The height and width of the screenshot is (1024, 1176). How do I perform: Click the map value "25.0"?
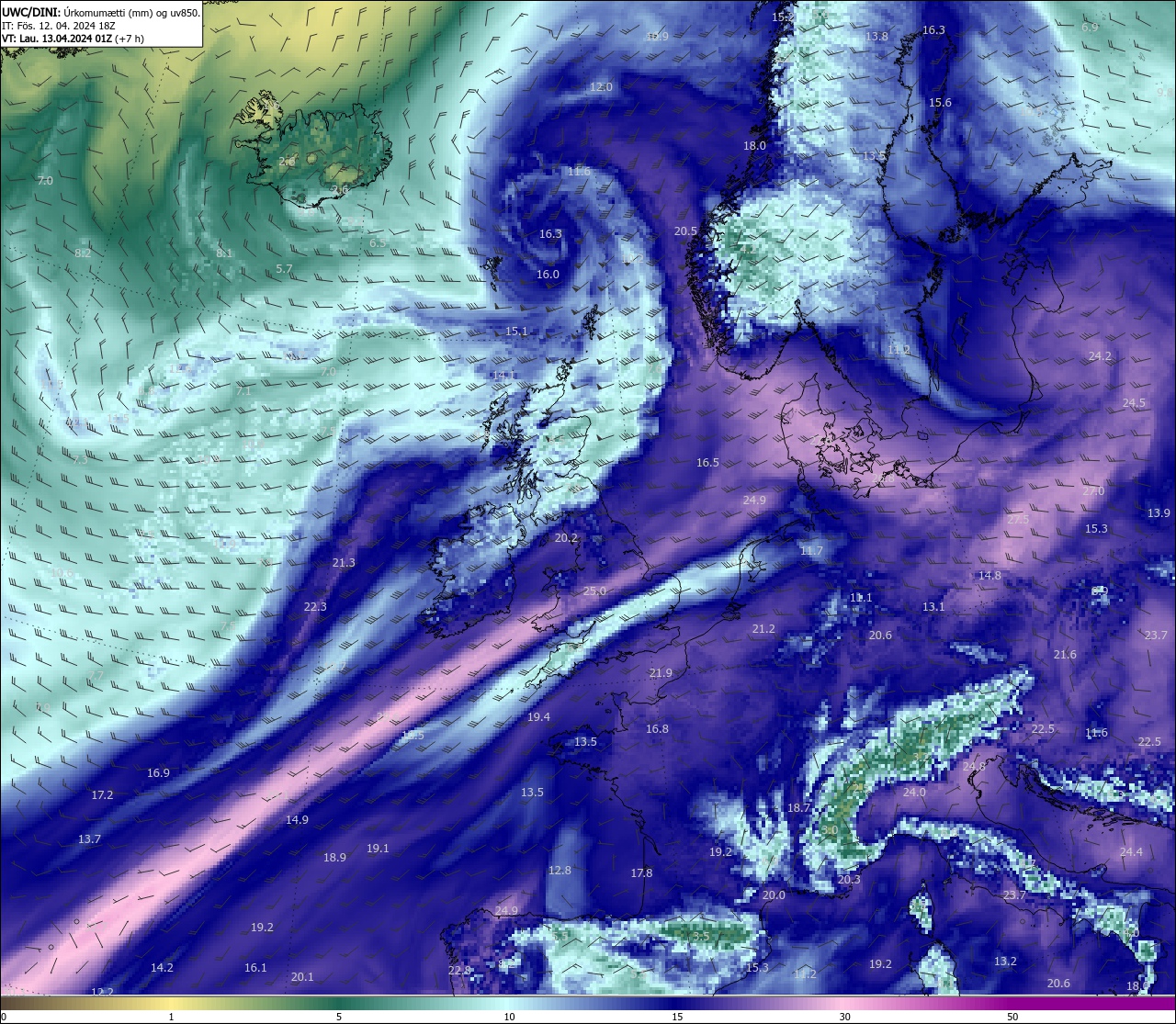click(594, 591)
